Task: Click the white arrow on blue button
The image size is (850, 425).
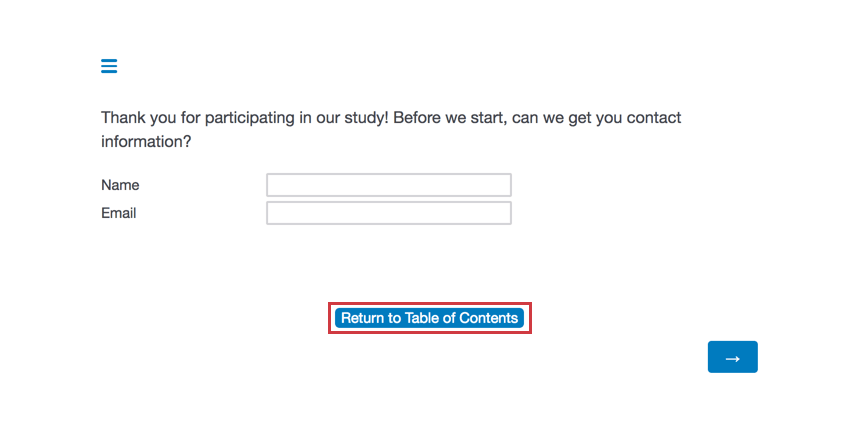Action: click(732, 358)
